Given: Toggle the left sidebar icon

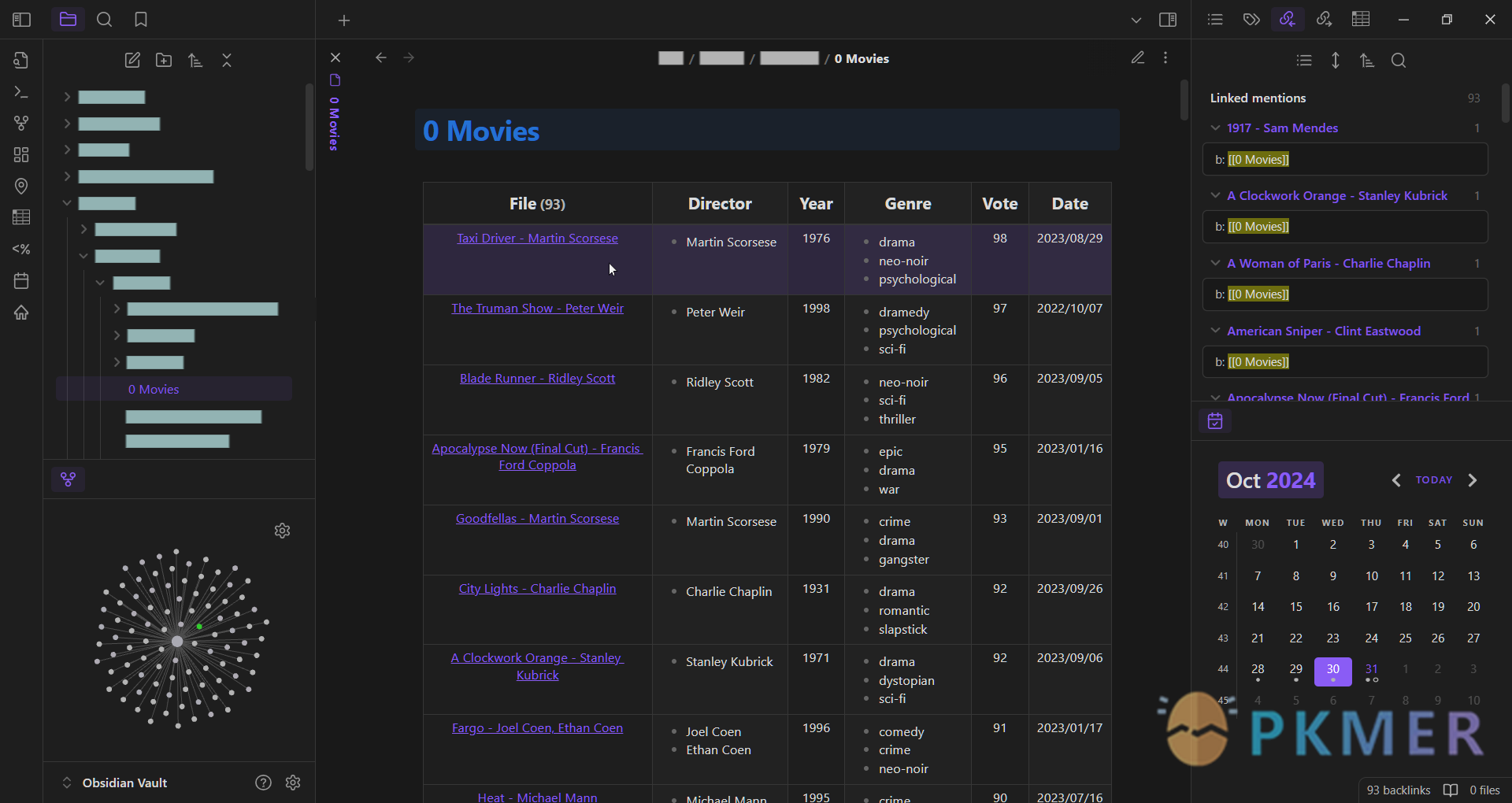Looking at the screenshot, I should tap(21, 20).
